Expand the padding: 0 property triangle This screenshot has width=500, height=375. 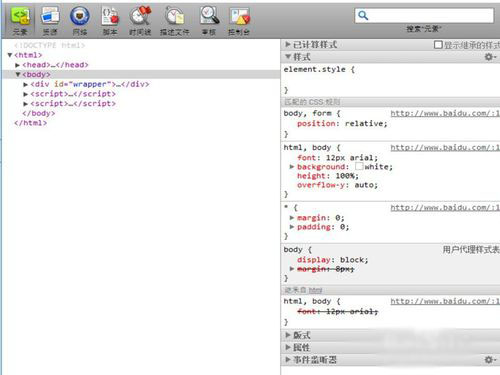click(292, 227)
